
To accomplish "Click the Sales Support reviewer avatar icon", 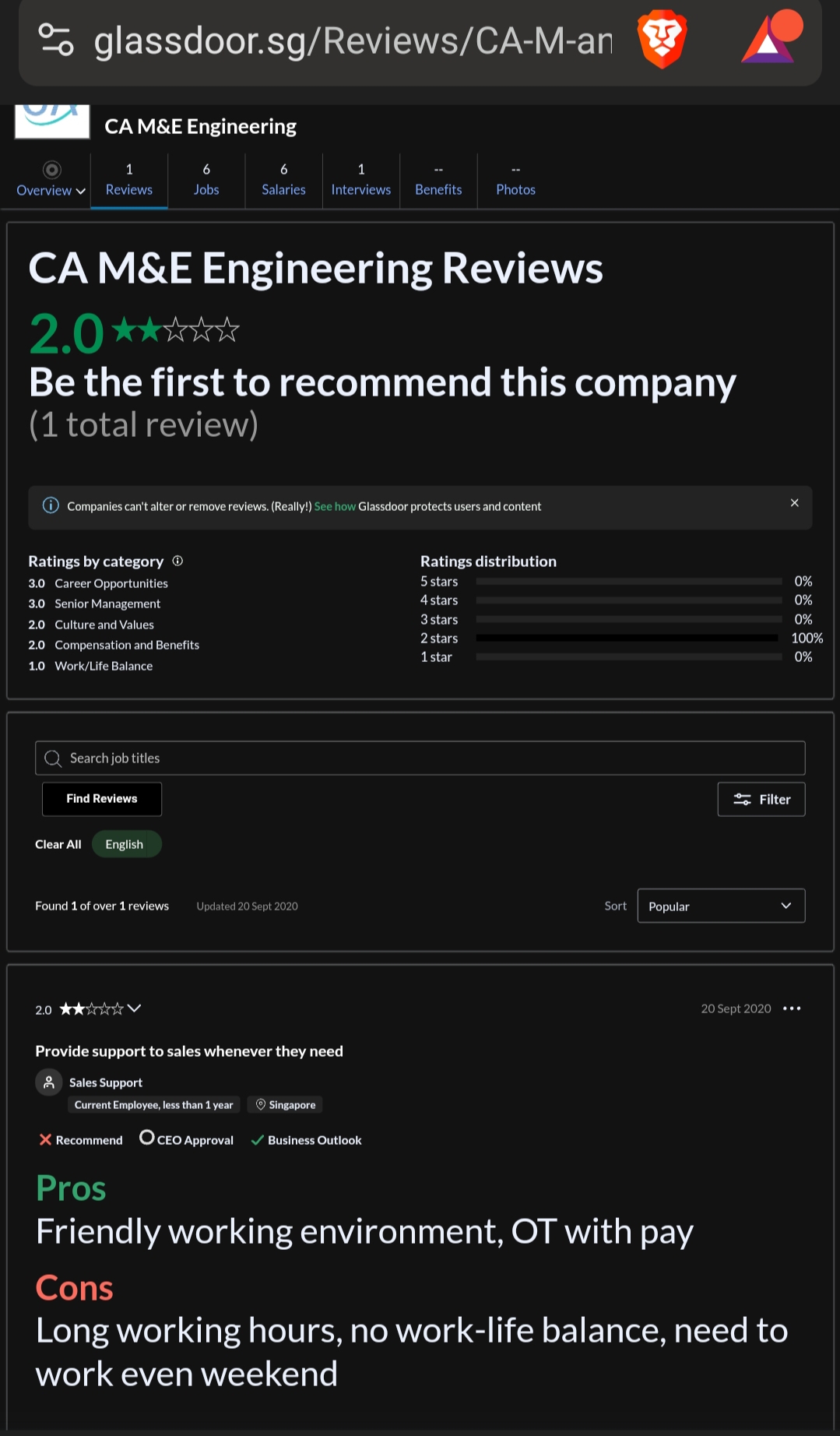I will (x=49, y=1082).
